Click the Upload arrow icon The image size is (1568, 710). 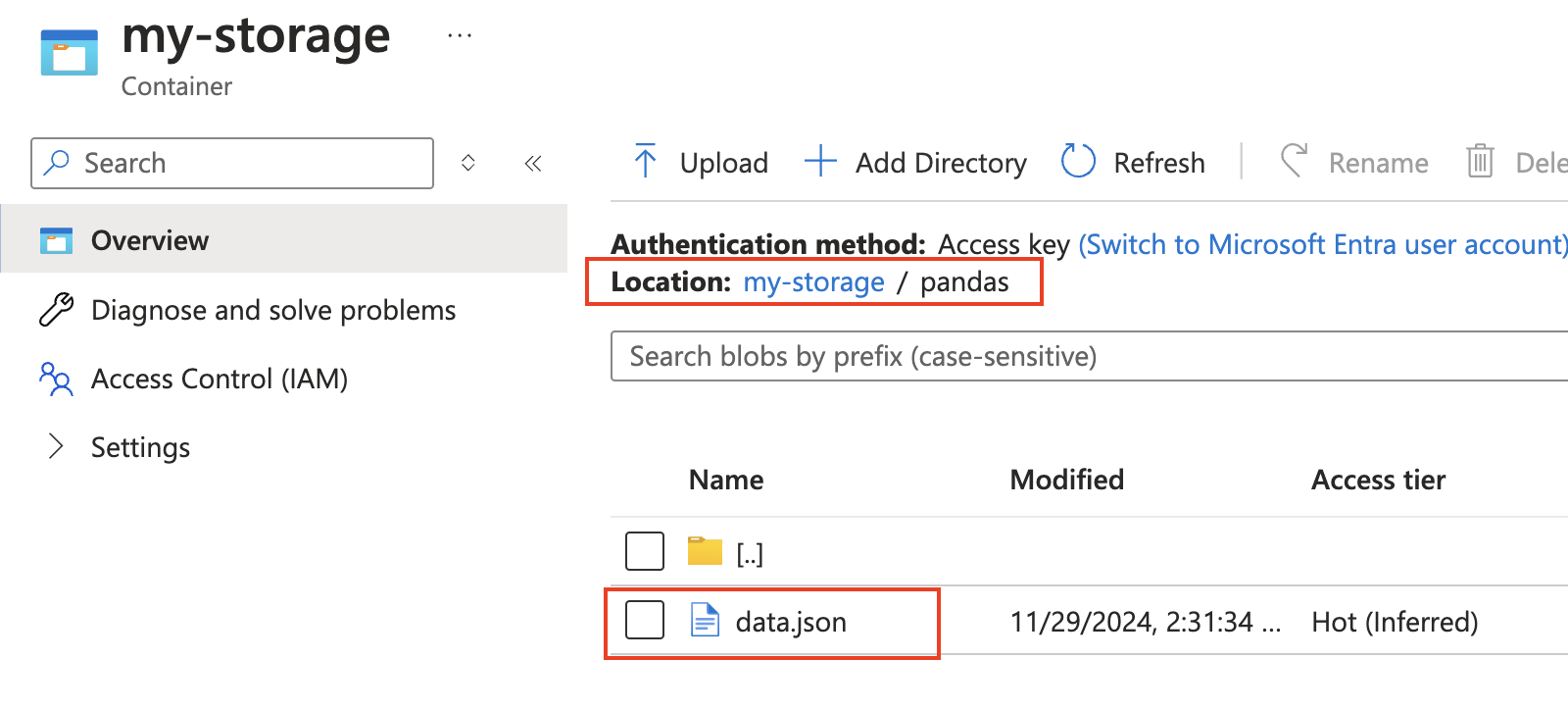(645, 161)
